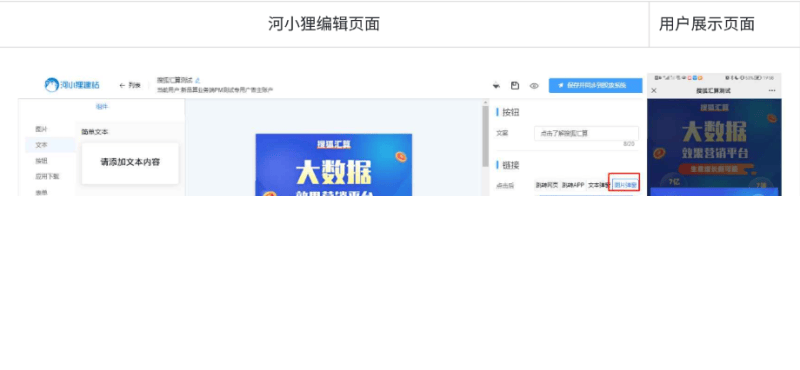
Task: Choose the 跳转网页 link option
Action: tap(546, 185)
